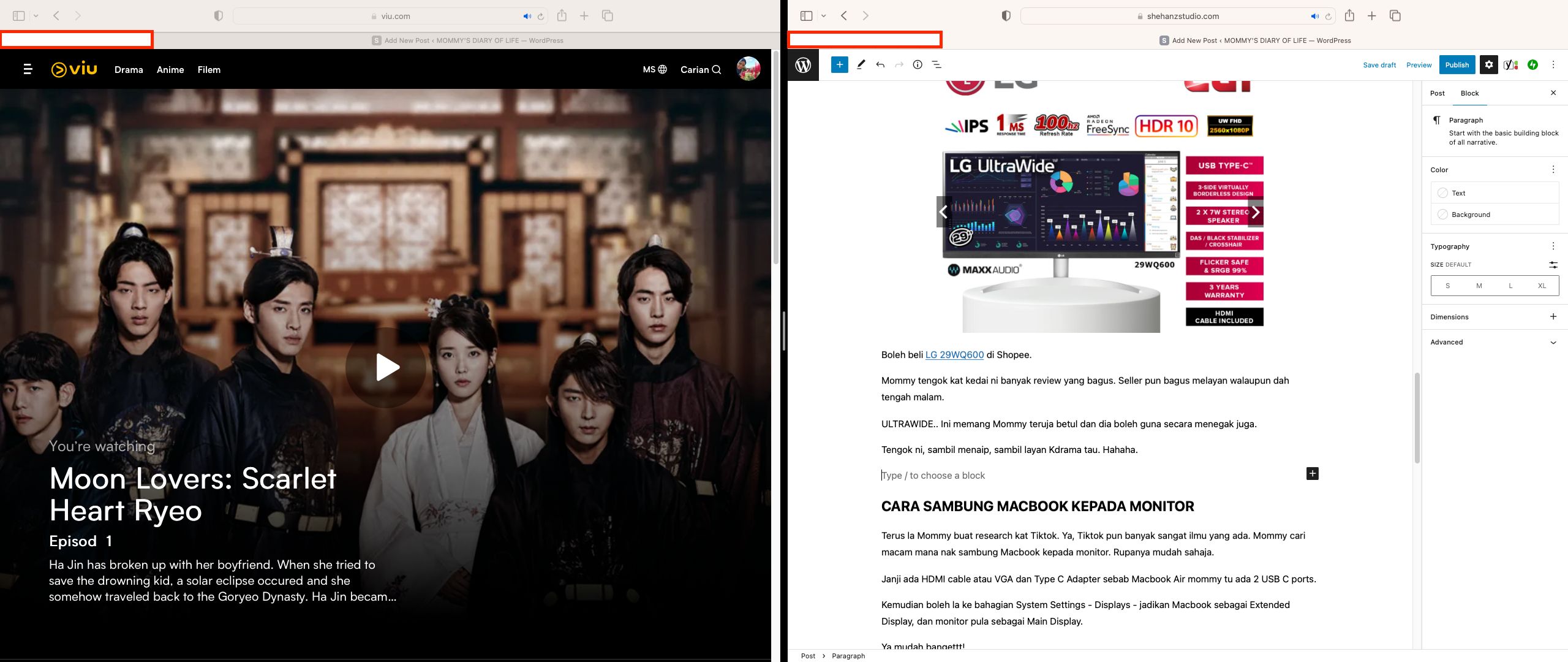
Task: Share the shehanzstudio.com page
Action: click(x=1350, y=16)
